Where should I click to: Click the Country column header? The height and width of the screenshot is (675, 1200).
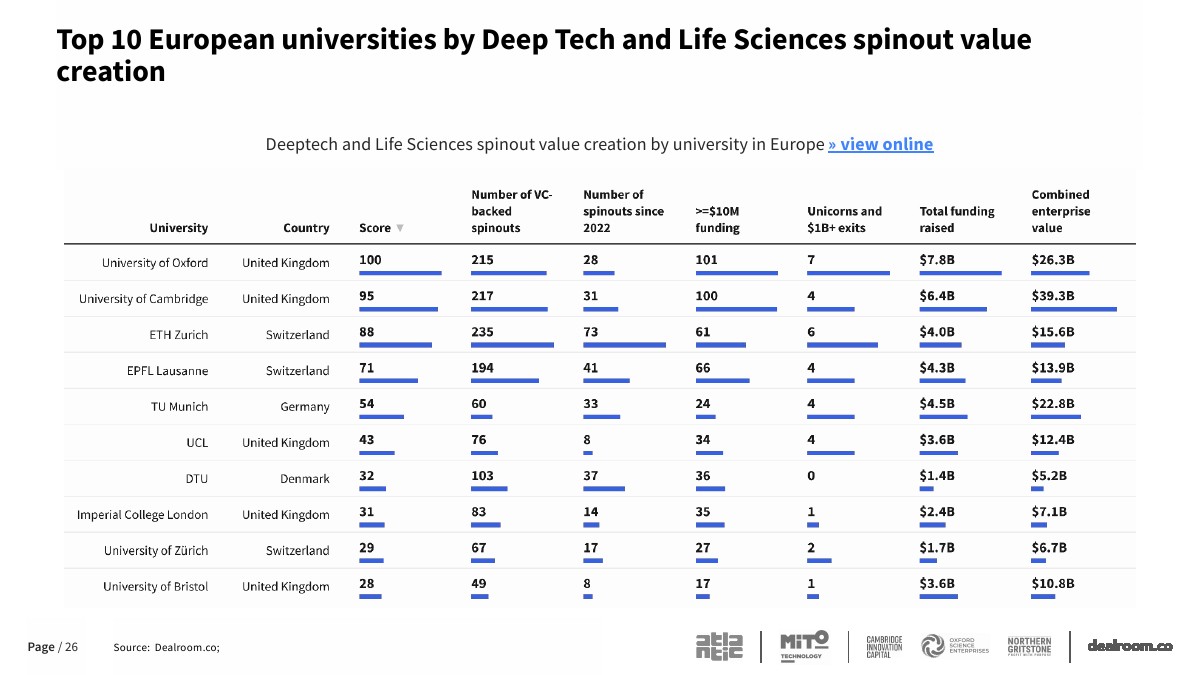[x=306, y=228]
